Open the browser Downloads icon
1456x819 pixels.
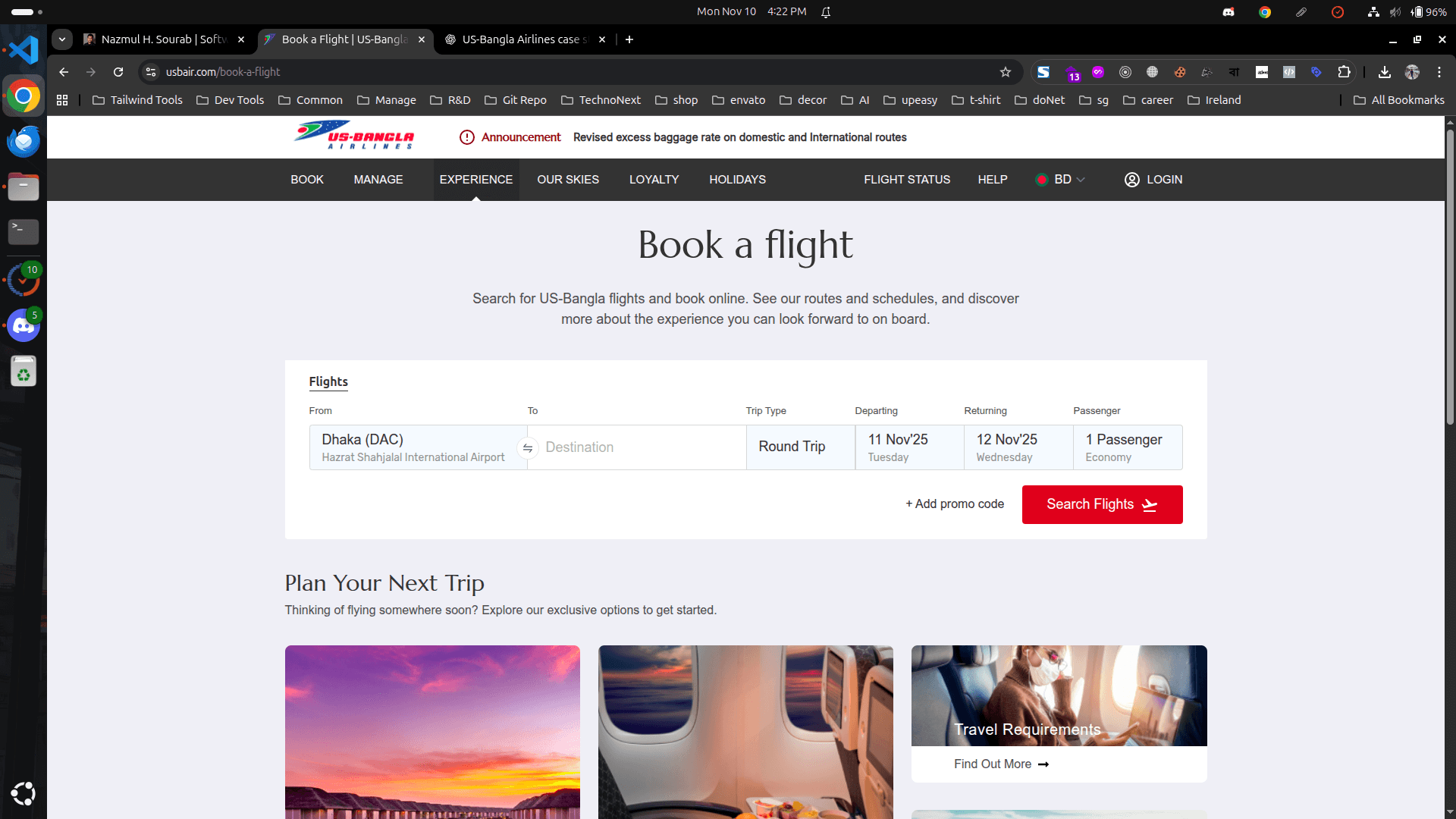1384,72
